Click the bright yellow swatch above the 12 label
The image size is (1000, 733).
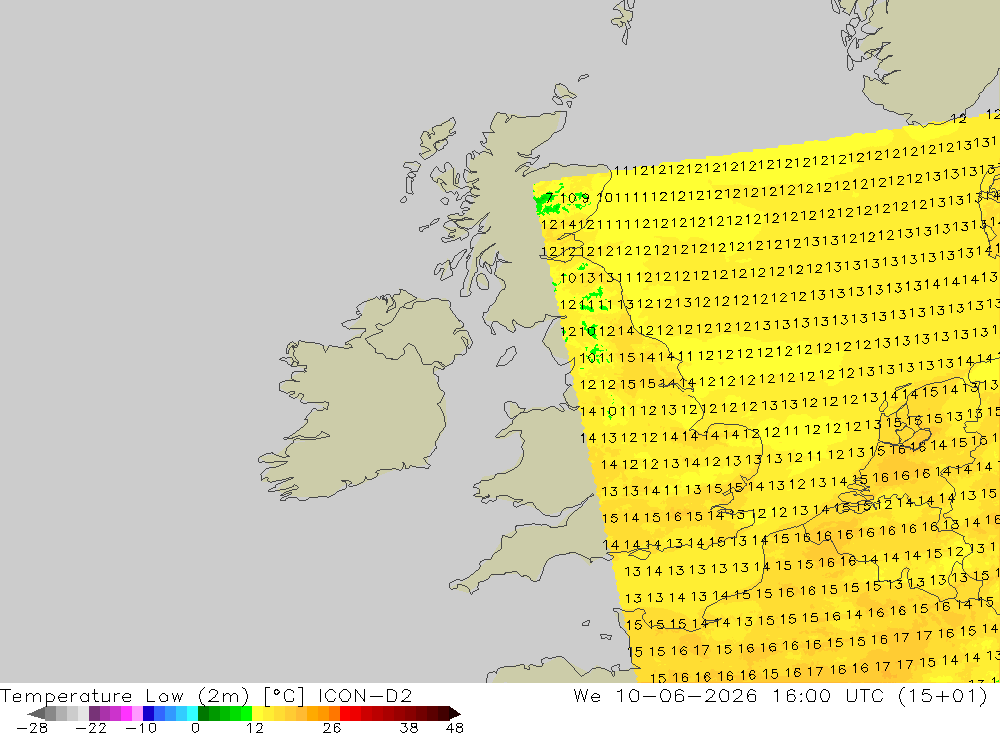(x=258, y=713)
